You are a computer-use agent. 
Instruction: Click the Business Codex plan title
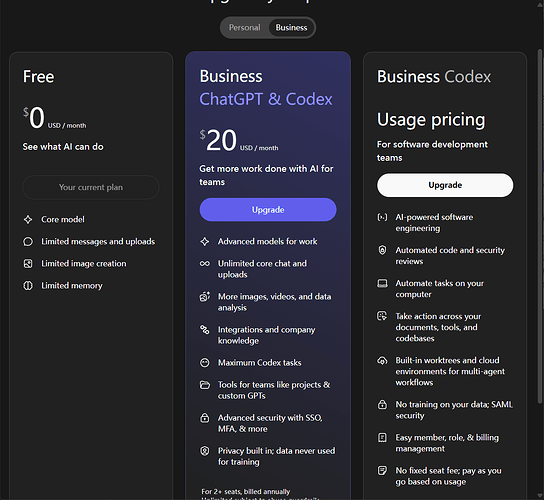[x=434, y=77]
